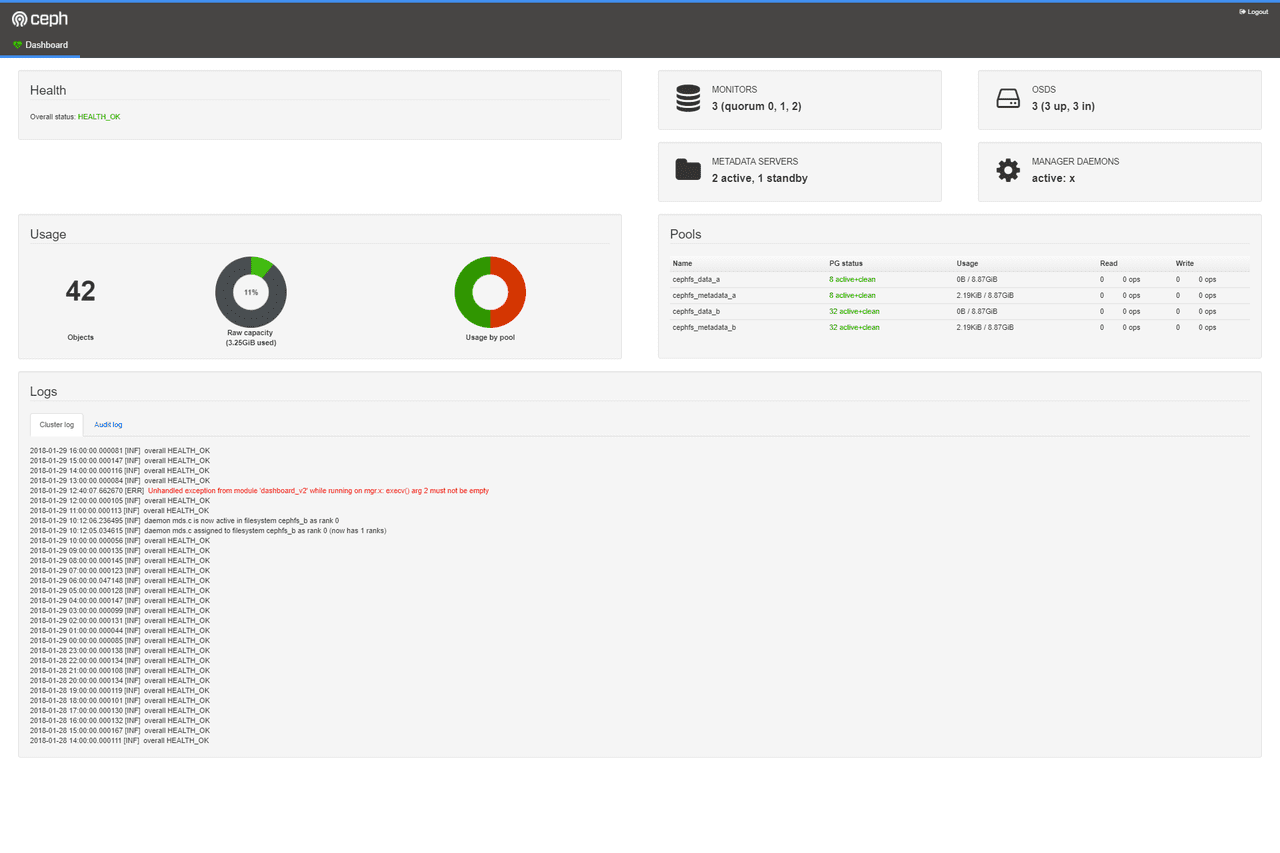1280x853 pixels.
Task: Click the Ceph logo in header
Action: pos(40,19)
